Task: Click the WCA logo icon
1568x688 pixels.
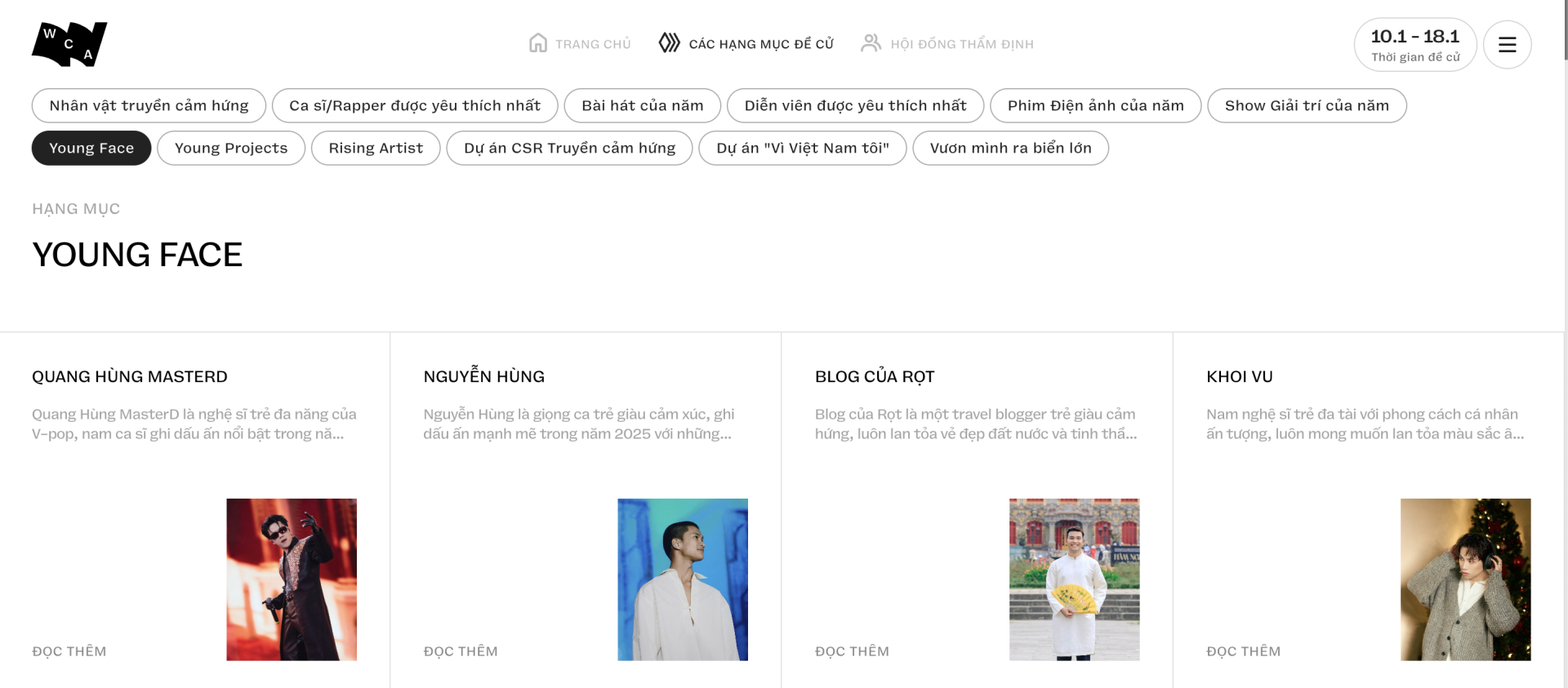Action: click(x=69, y=44)
